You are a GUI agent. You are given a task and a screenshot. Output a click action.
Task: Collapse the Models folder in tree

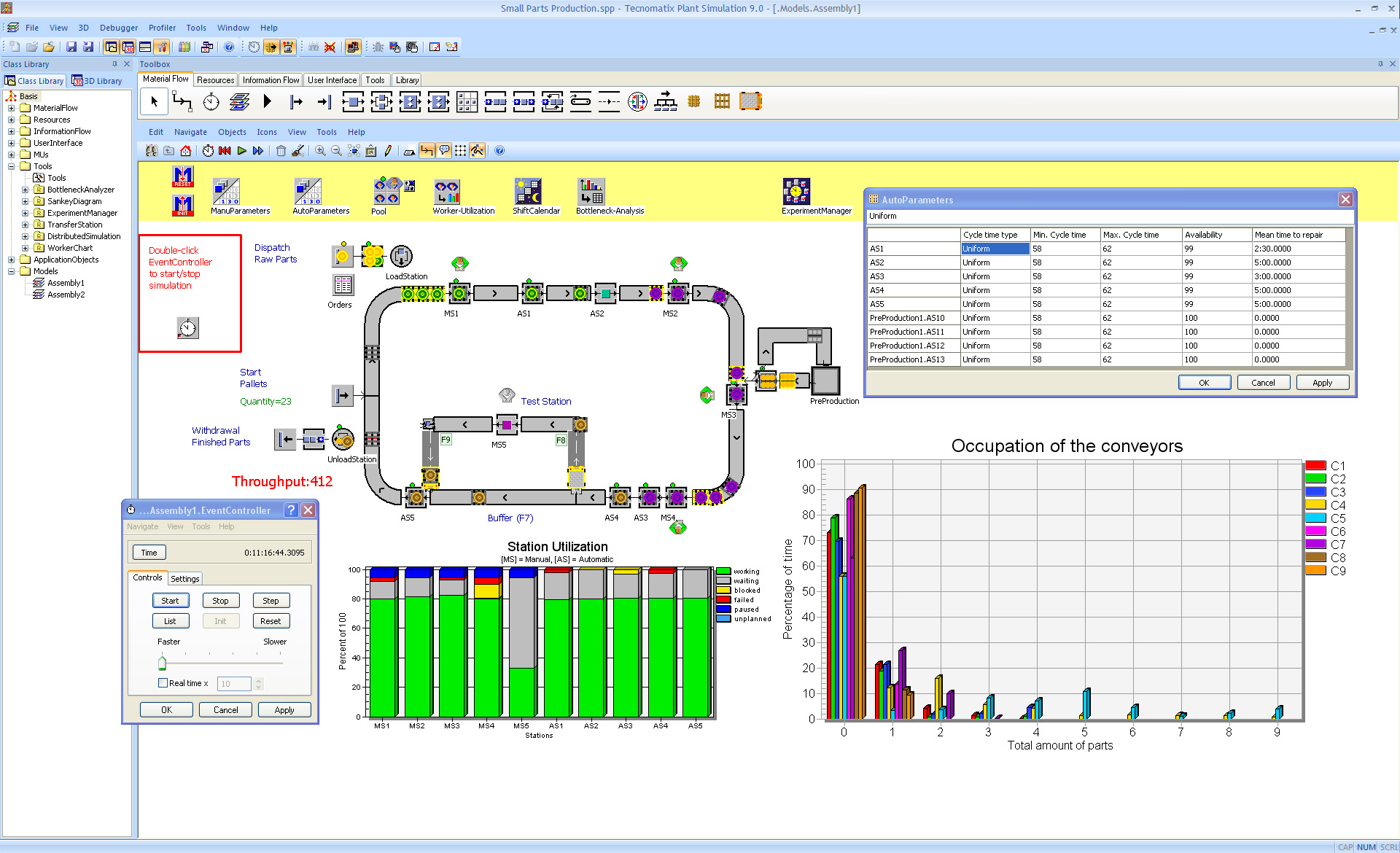[11, 271]
